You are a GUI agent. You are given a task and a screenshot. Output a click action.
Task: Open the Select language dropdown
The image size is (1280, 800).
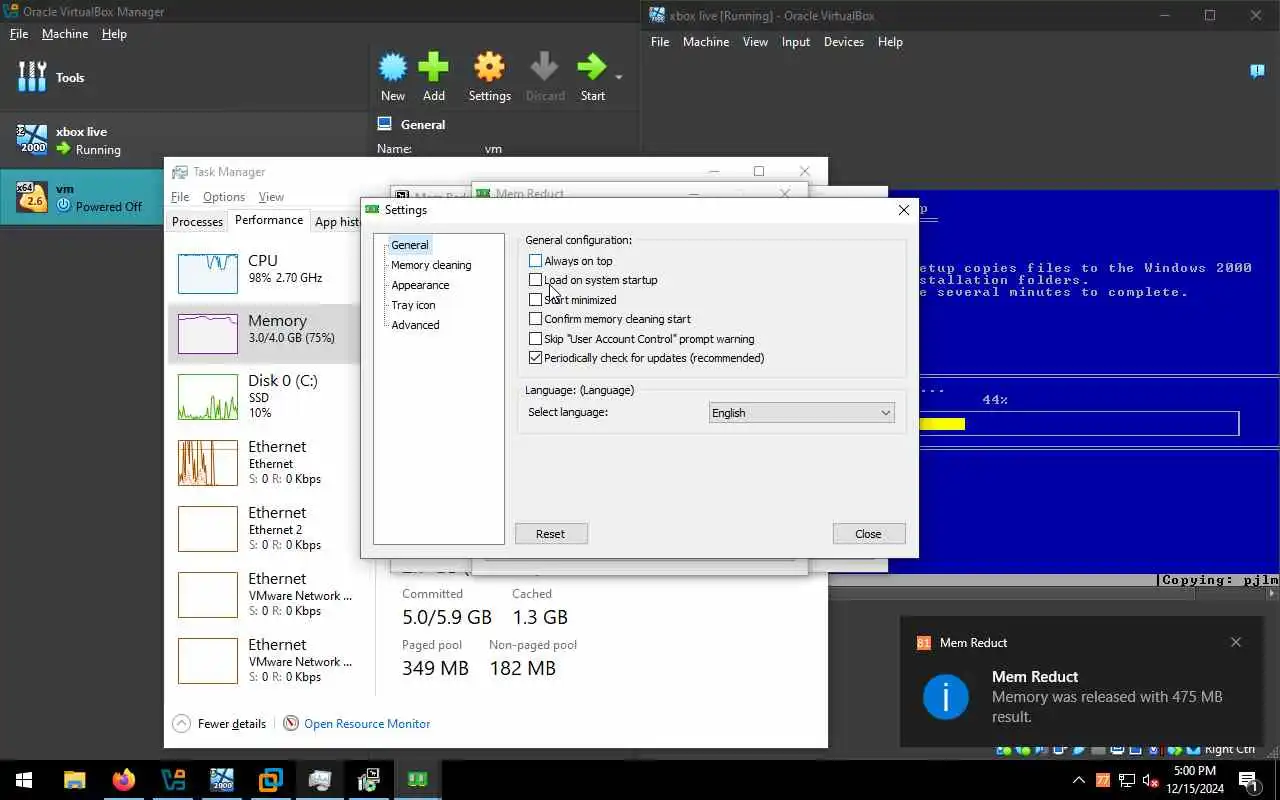pos(801,413)
